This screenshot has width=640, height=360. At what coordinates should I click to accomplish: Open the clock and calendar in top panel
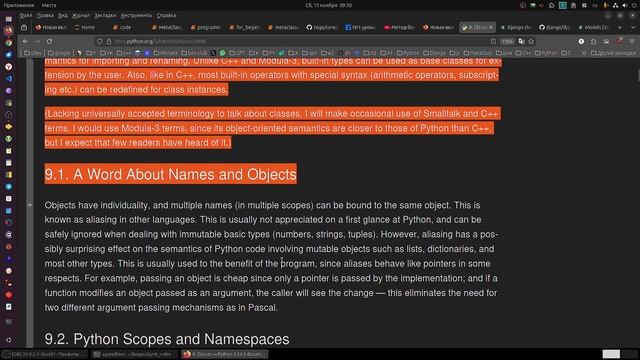(329, 5)
